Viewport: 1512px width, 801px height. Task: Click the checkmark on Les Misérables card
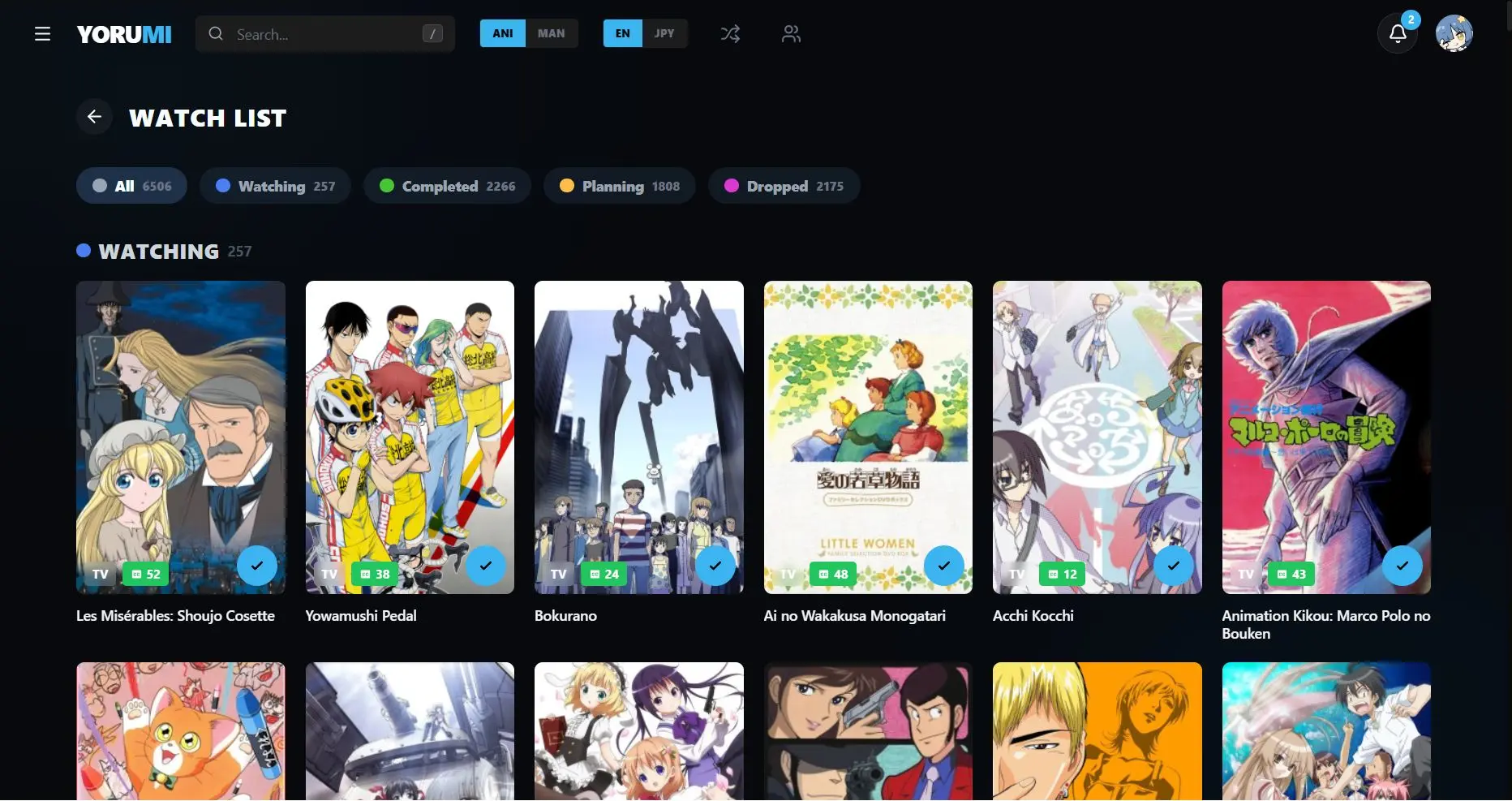point(257,566)
